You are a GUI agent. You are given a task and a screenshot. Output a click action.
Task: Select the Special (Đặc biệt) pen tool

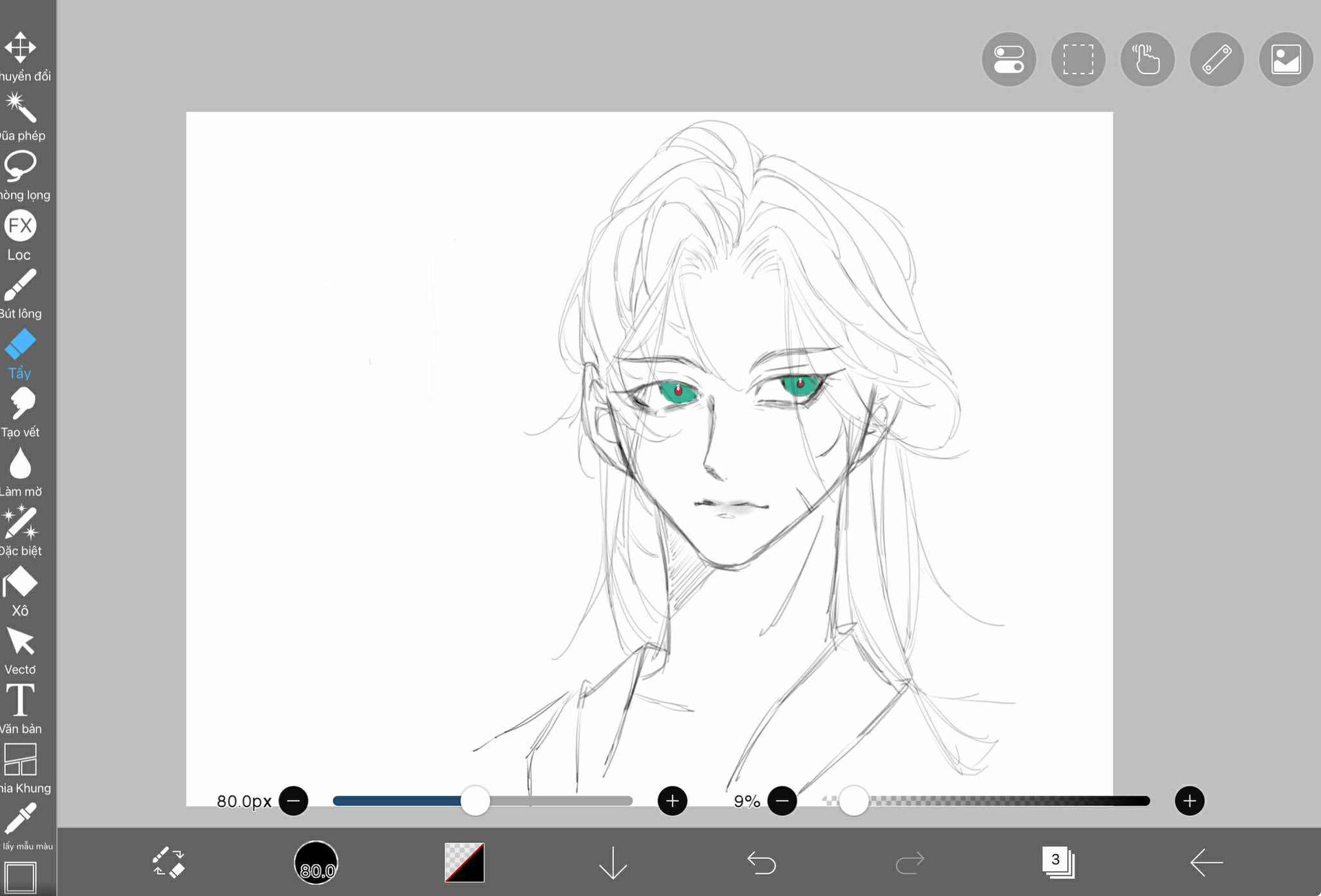coord(21,523)
